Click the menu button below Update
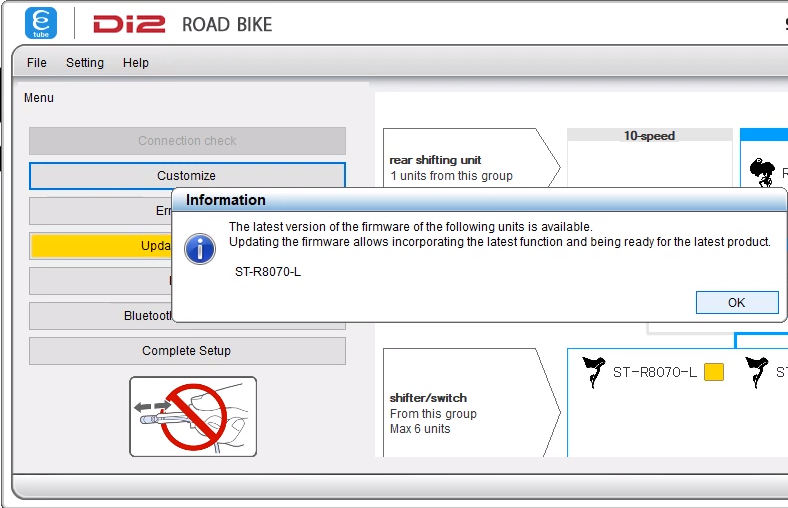The height and width of the screenshot is (508, 788). point(101,281)
